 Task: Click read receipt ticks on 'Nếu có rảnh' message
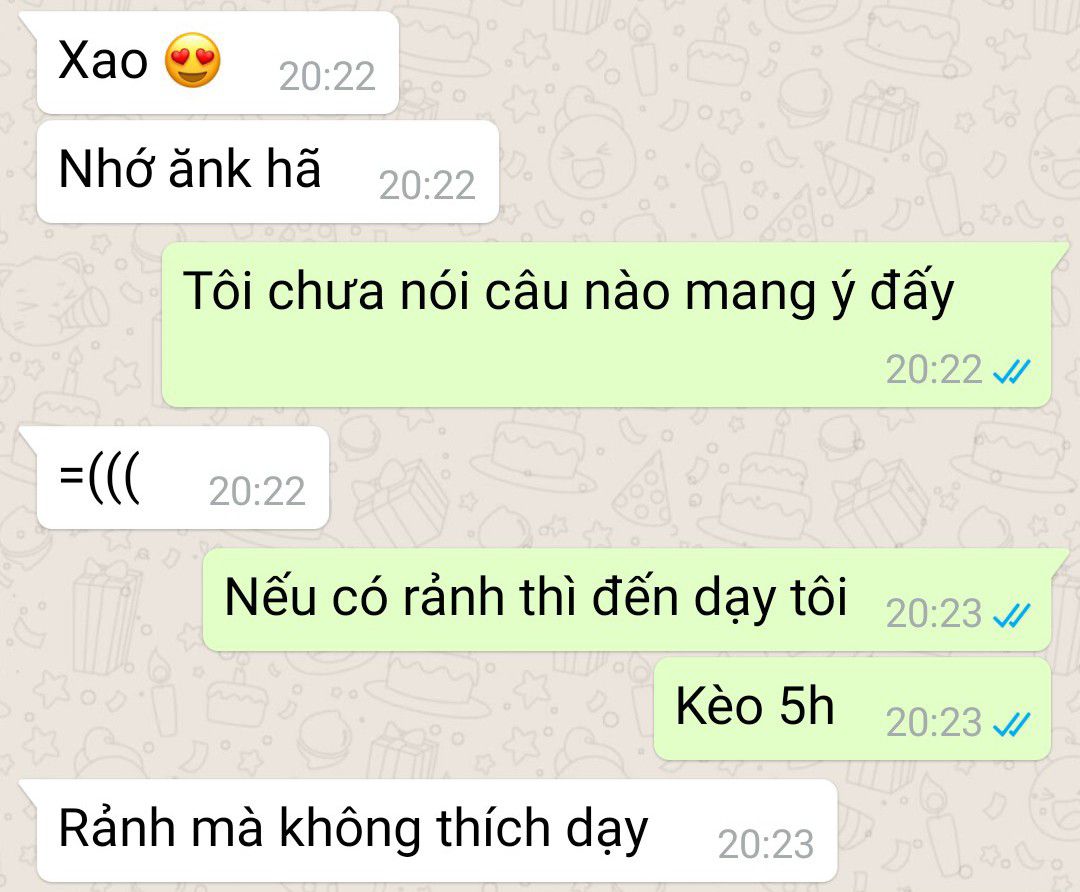[1011, 614]
